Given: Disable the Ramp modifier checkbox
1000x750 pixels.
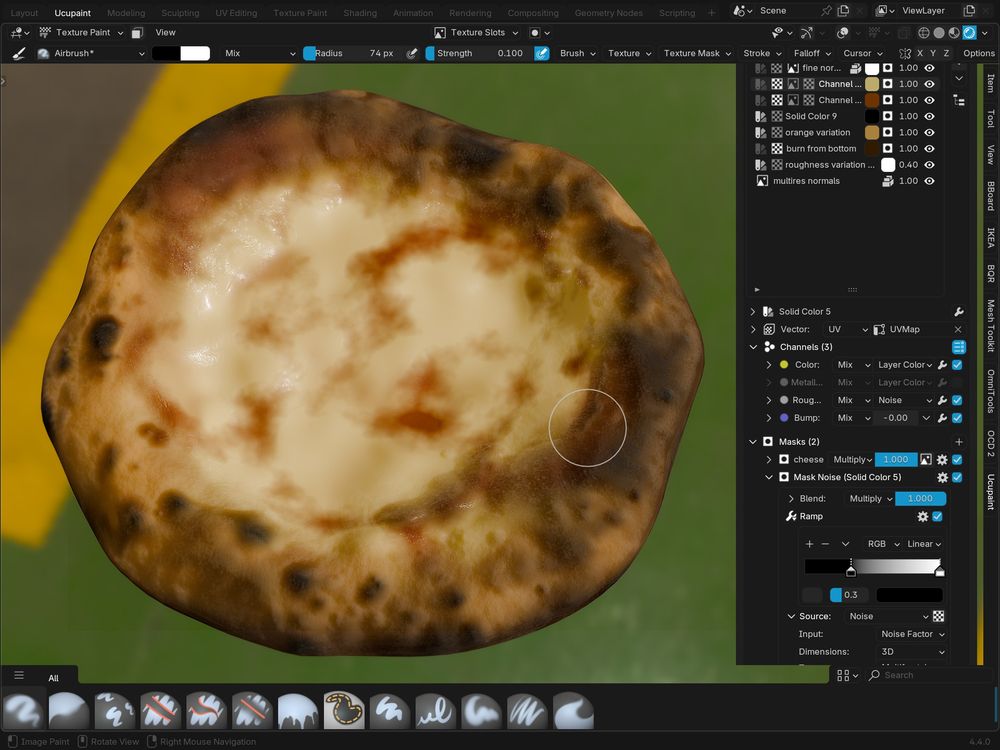Looking at the screenshot, I should point(938,517).
